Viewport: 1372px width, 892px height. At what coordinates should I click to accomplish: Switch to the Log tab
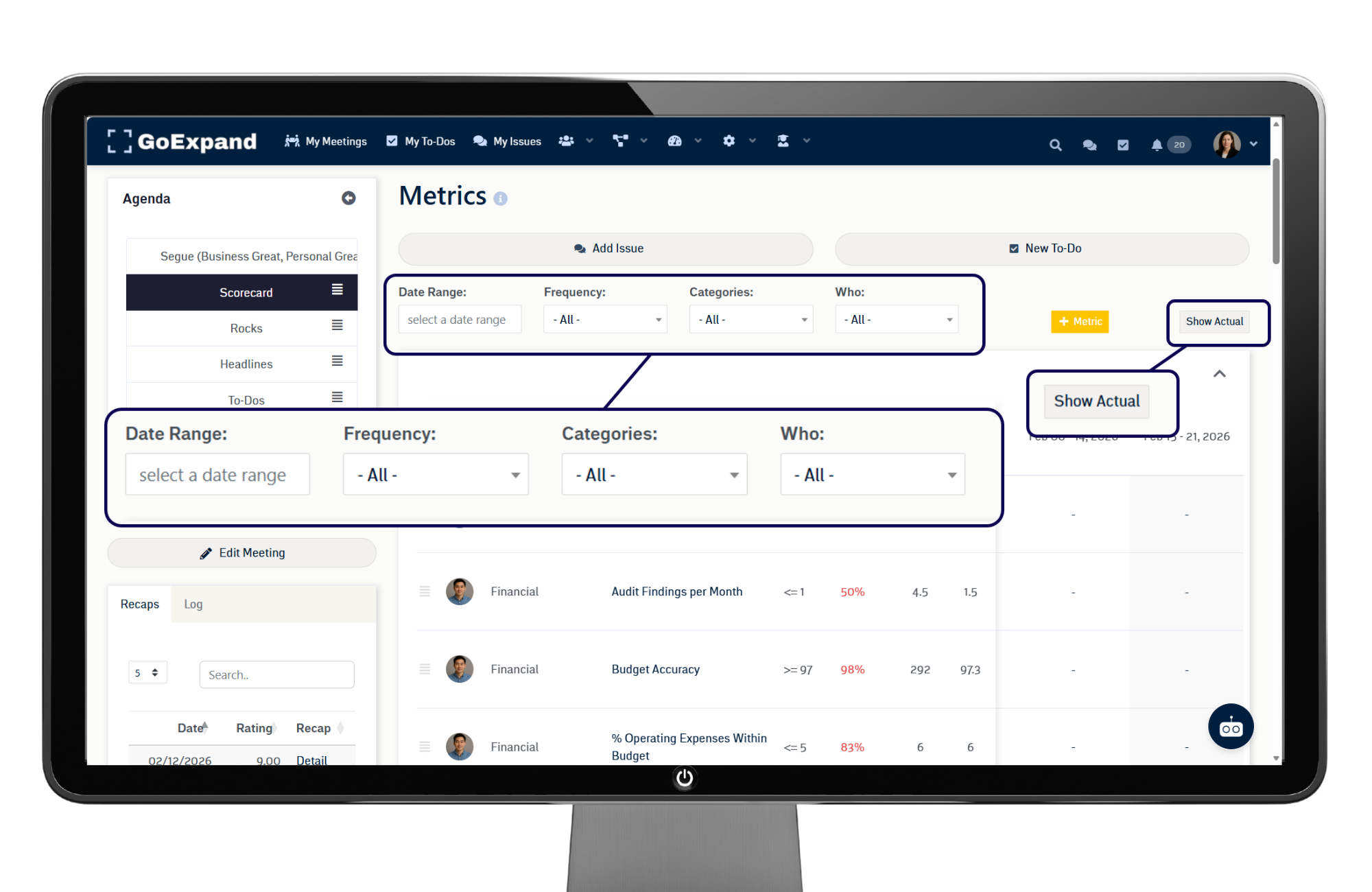point(193,605)
